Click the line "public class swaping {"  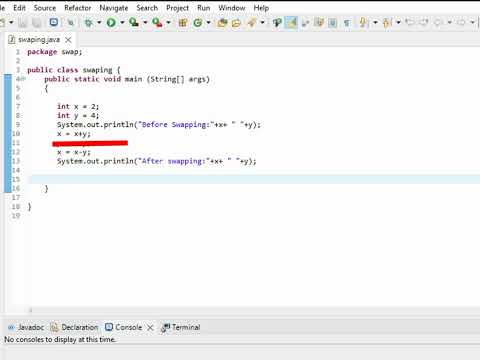pyautogui.click(x=74, y=70)
